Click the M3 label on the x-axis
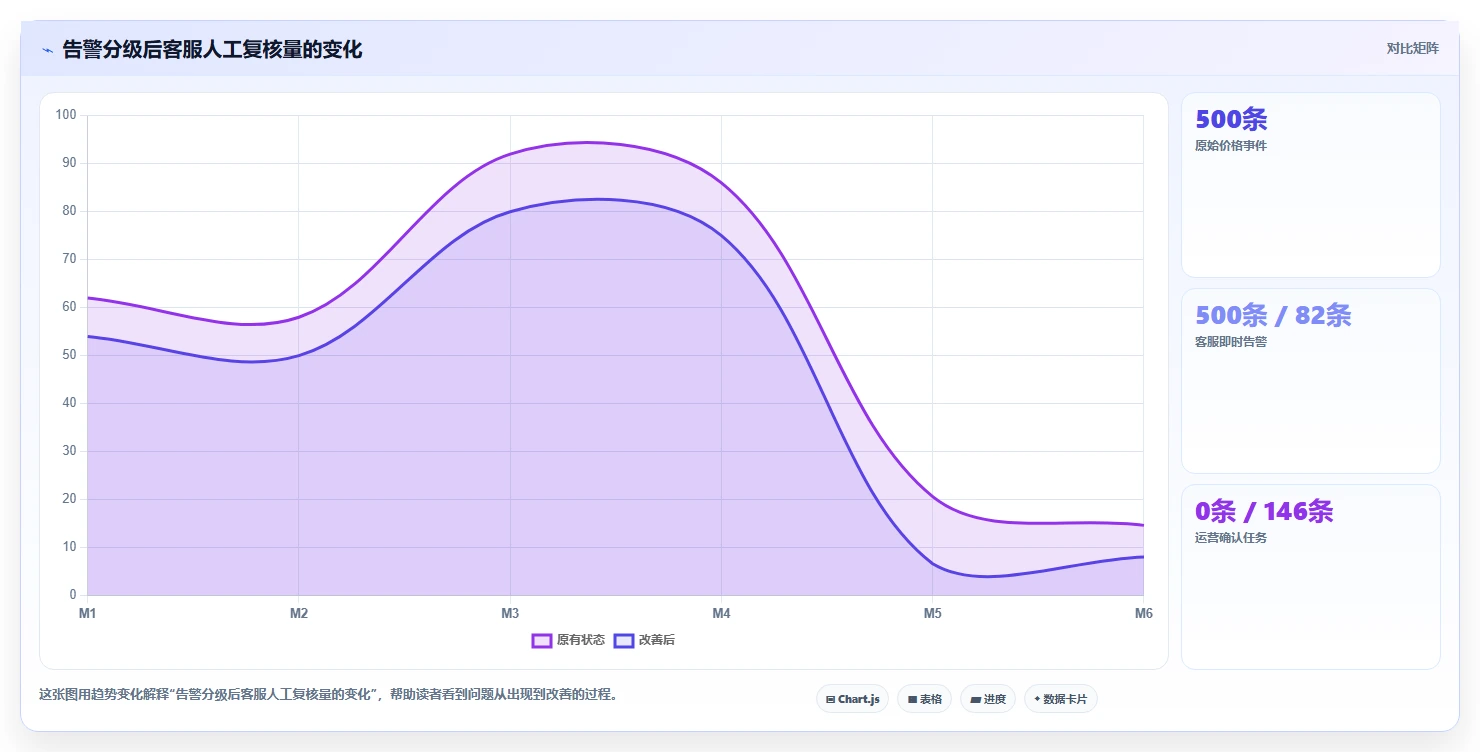1480x752 pixels. (x=510, y=613)
